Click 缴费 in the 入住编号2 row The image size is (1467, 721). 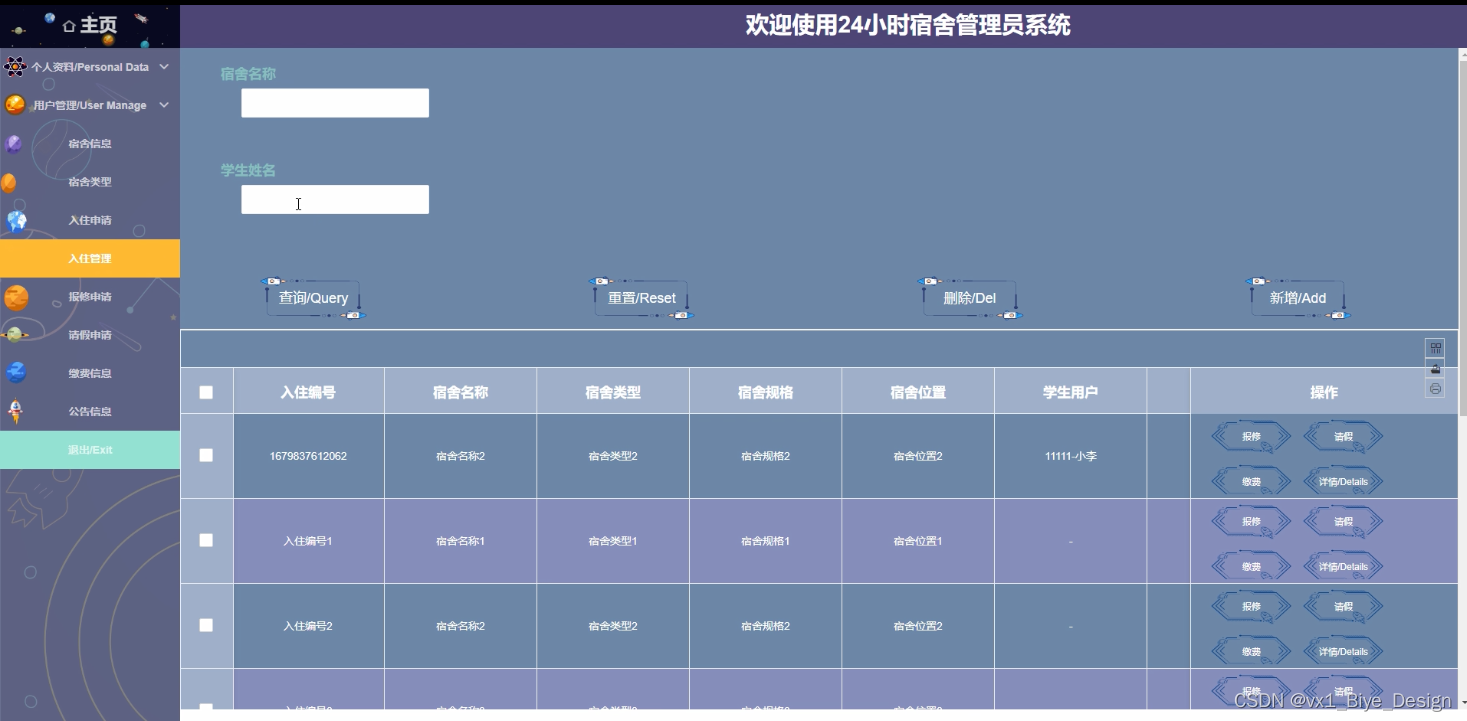click(1251, 652)
